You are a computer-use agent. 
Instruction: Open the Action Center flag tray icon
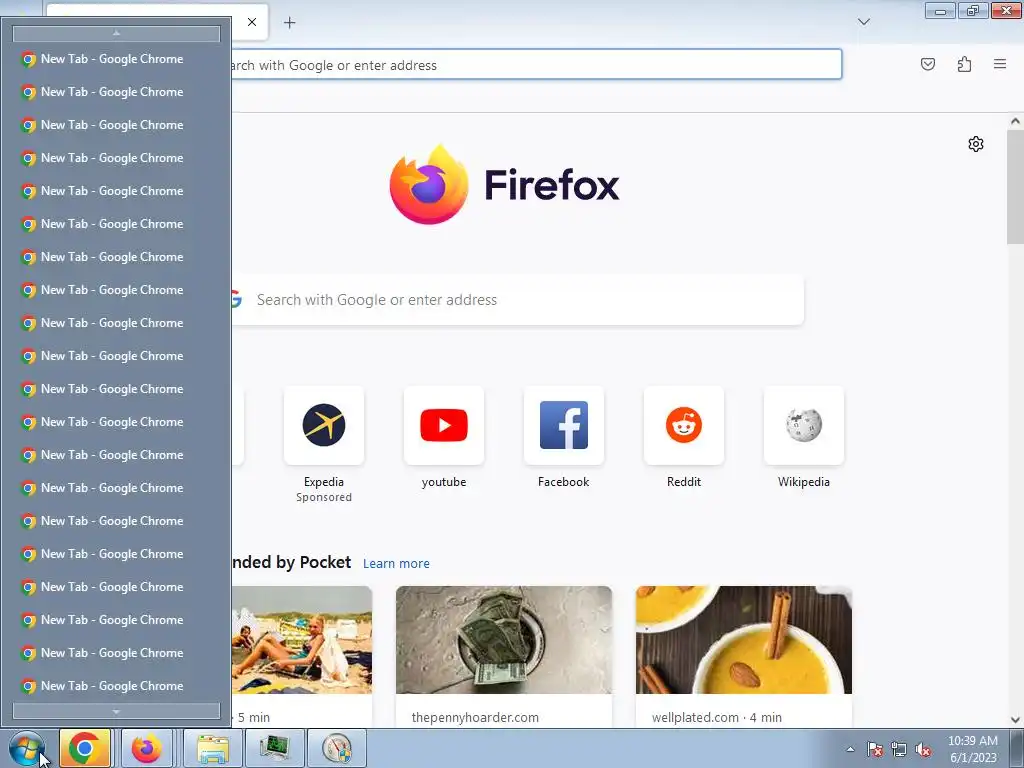coord(875,749)
